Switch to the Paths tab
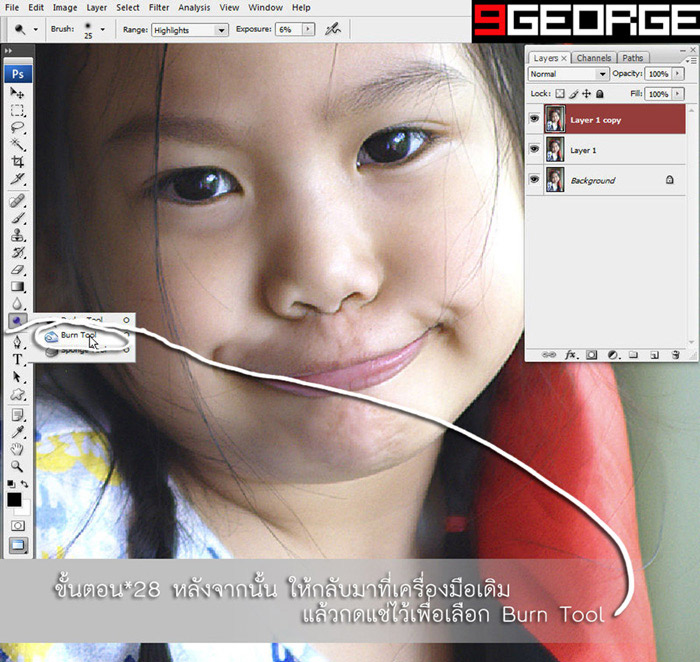The width and height of the screenshot is (700, 662). [x=633, y=58]
